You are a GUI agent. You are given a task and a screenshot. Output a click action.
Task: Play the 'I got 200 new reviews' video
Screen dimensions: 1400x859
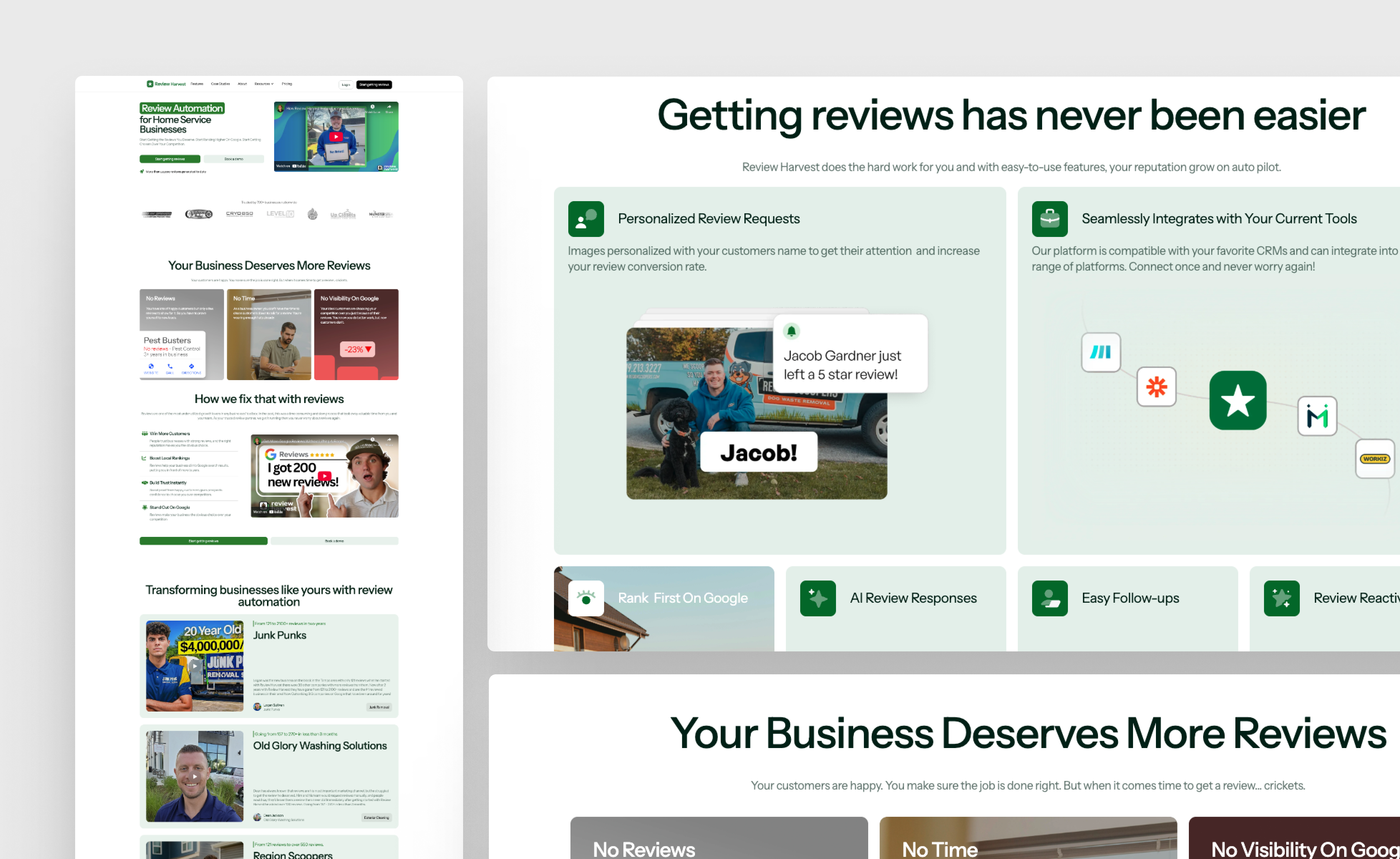tap(325, 476)
